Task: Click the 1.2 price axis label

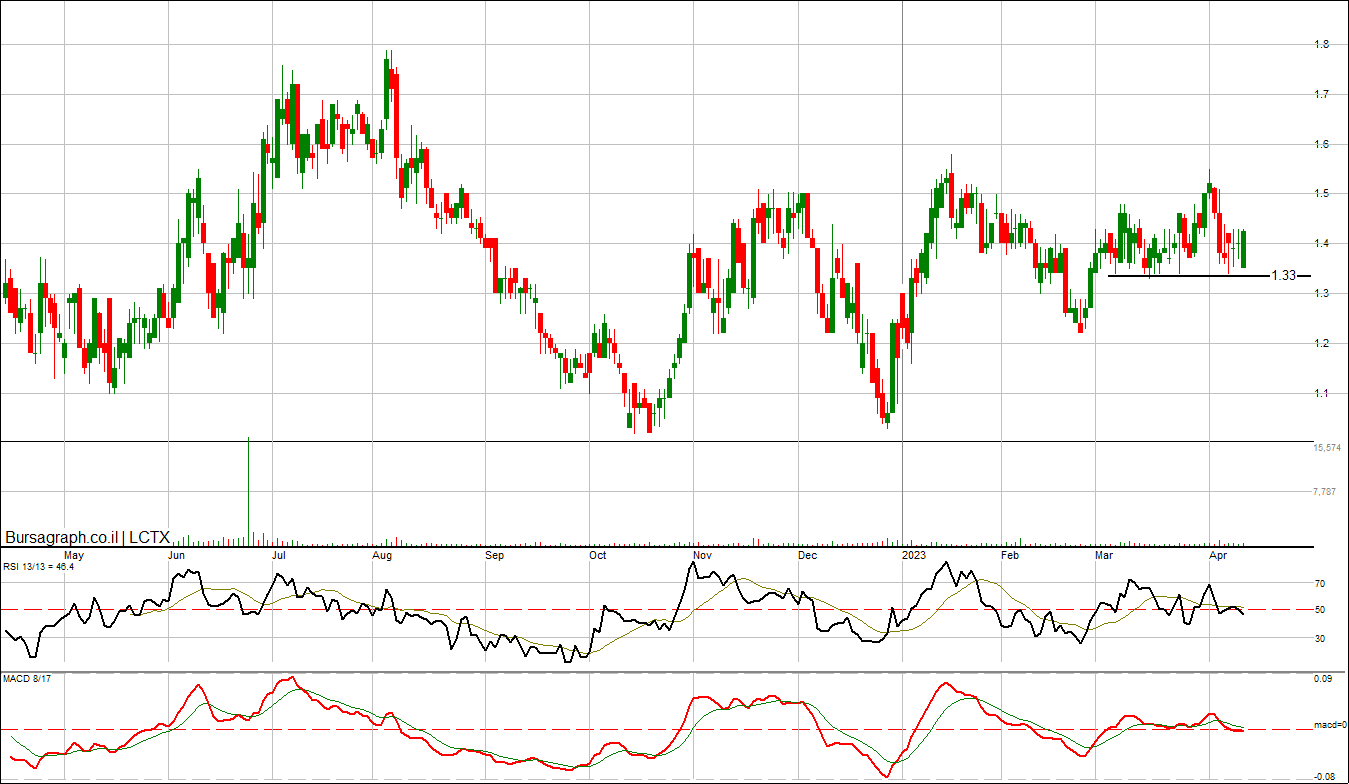Action: (1321, 344)
